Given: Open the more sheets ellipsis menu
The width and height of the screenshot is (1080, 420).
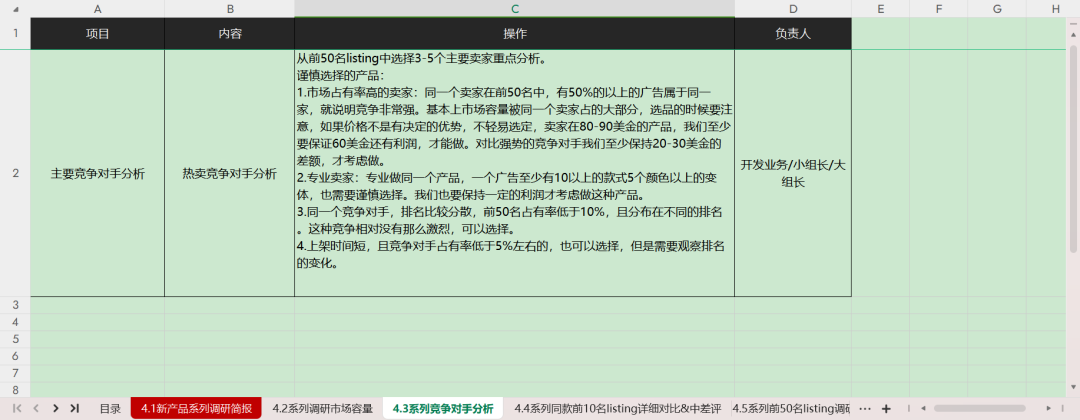Looking at the screenshot, I should pyautogui.click(x=866, y=408).
